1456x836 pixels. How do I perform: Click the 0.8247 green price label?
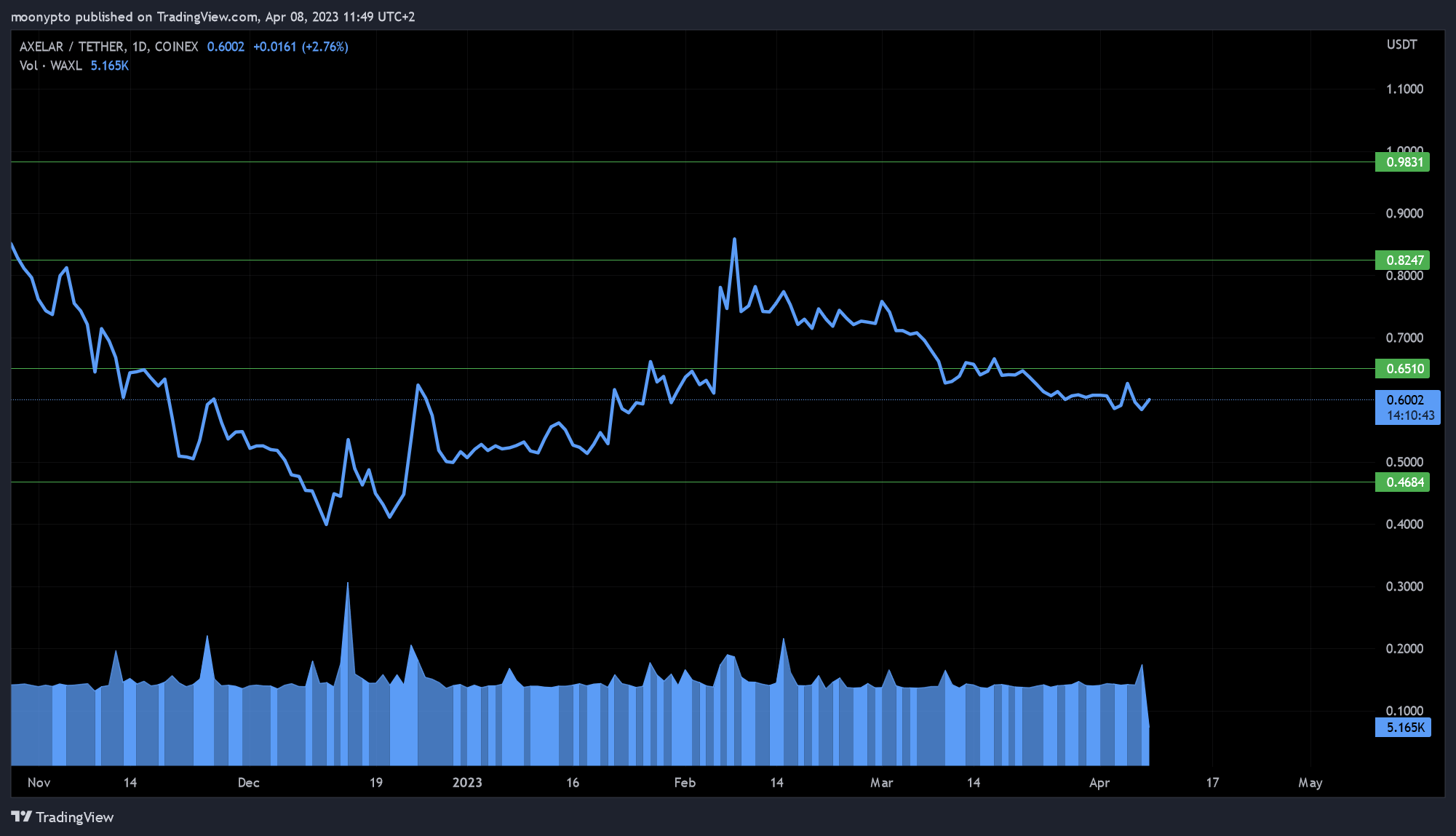[x=1402, y=260]
